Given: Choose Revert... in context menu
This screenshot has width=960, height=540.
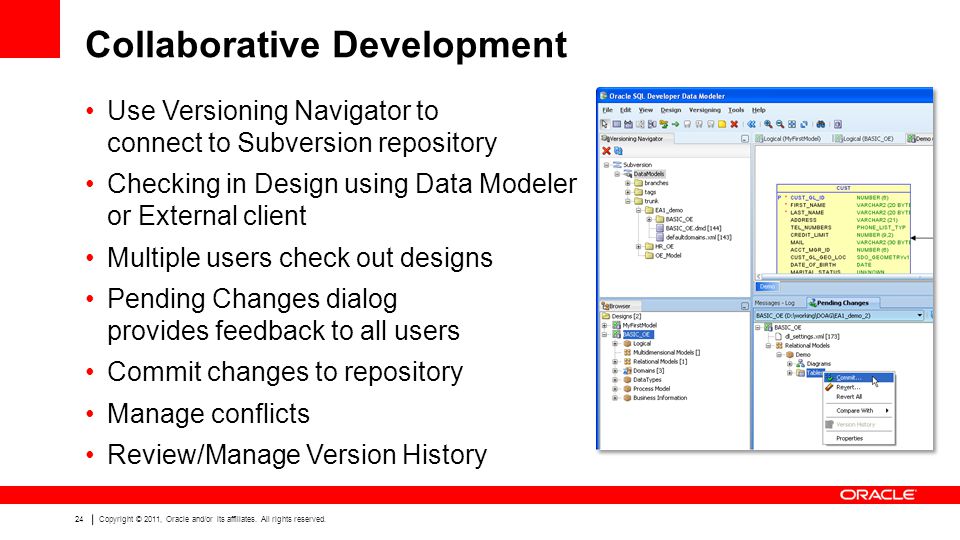Looking at the screenshot, I should click(859, 387).
